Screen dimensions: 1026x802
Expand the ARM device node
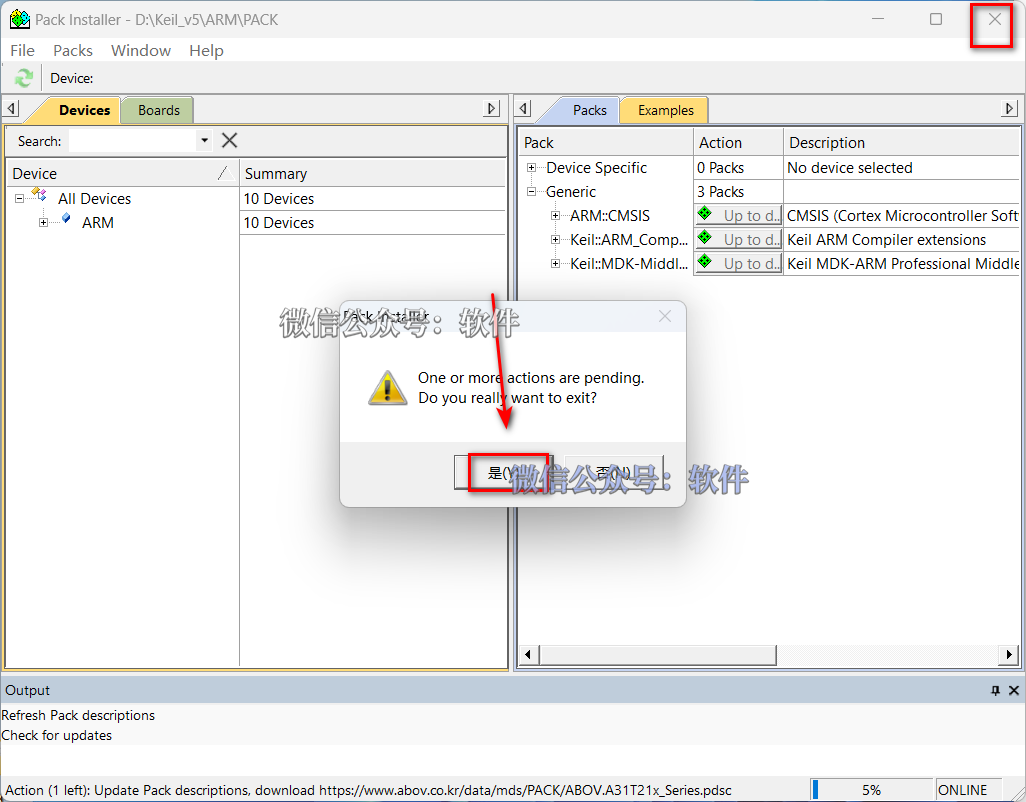tap(43, 222)
